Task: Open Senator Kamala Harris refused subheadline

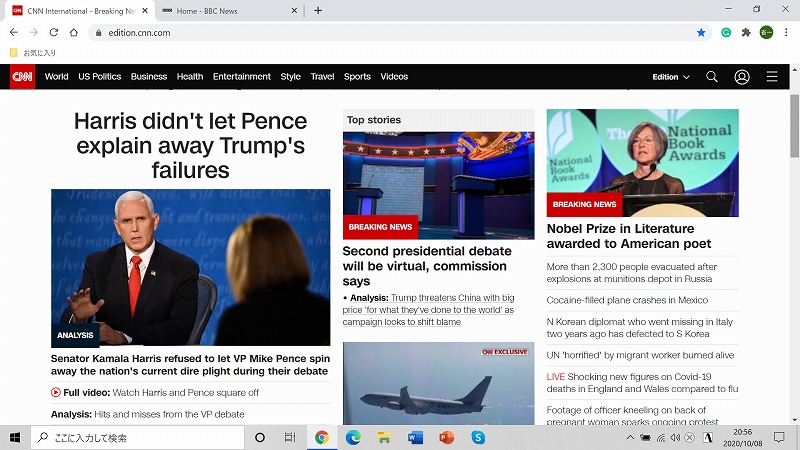Action: (x=190, y=365)
